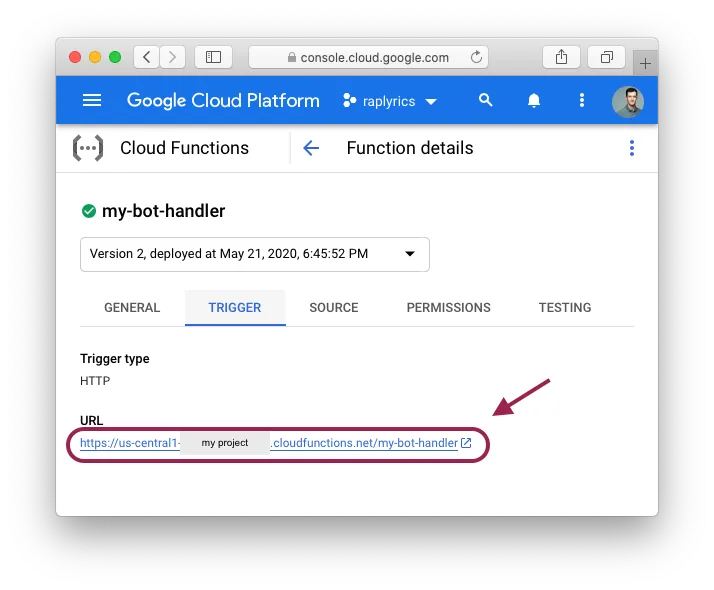Viewport: 714px width, 590px height.
Task: Toggle the Safari sidebar button
Action: [213, 57]
